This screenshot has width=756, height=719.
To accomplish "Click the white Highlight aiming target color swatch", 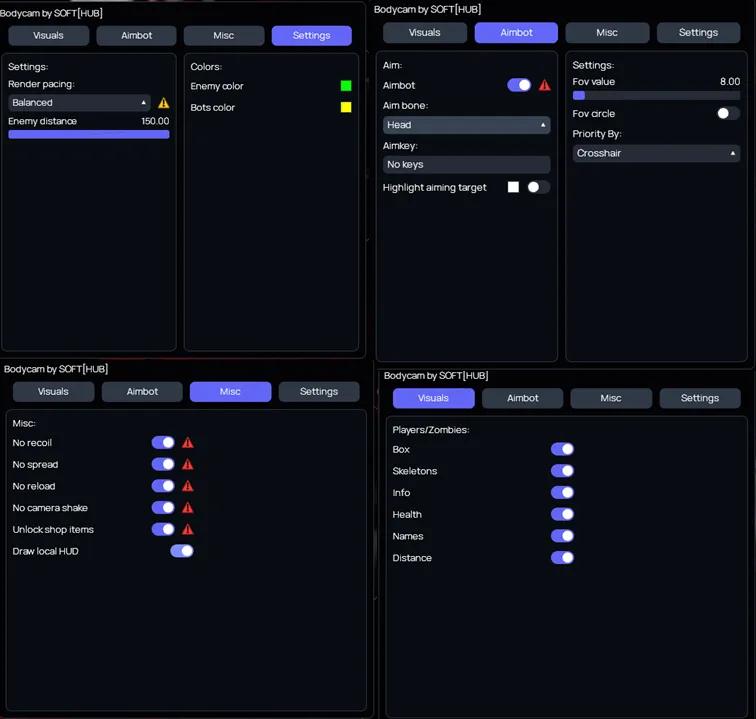I will click(513, 187).
